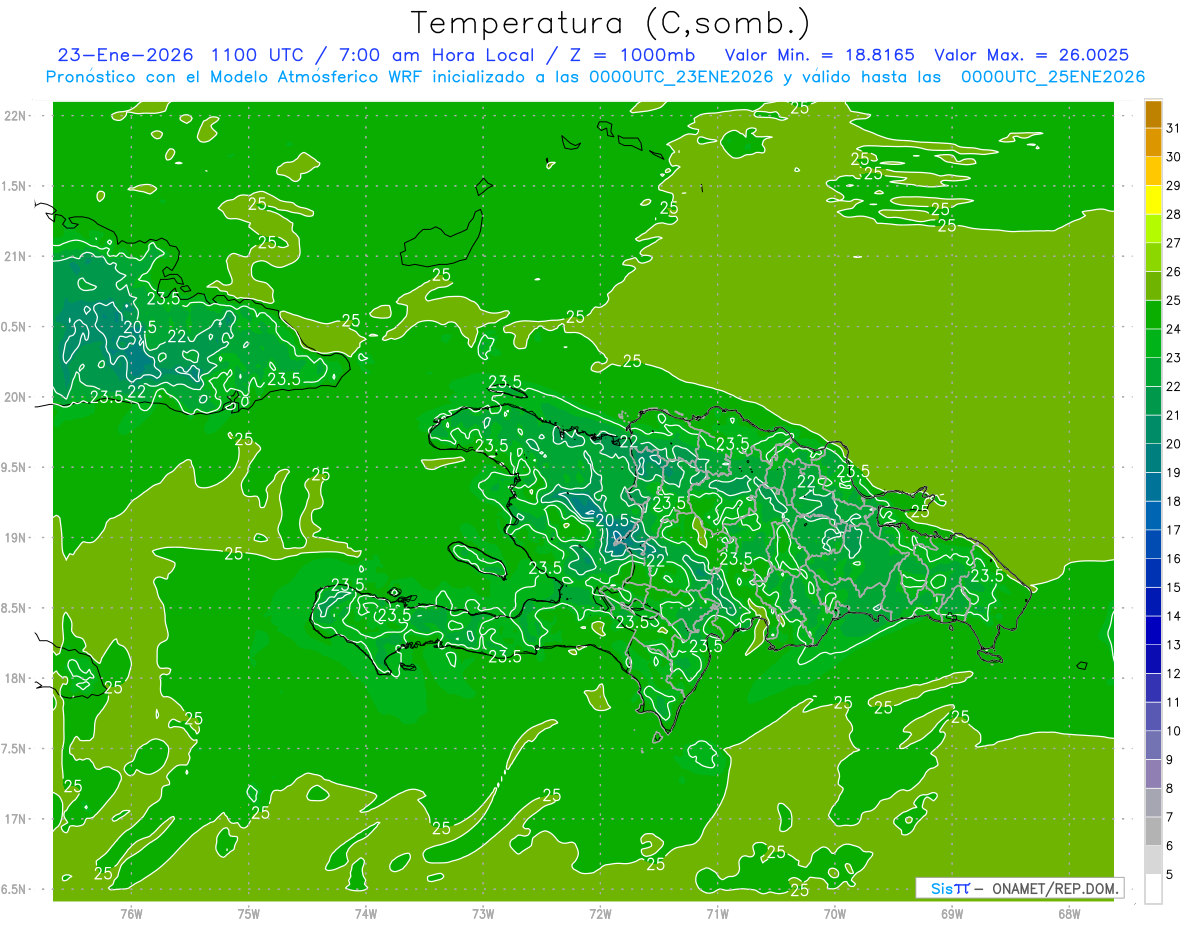The width and height of the screenshot is (1200, 927).
Task: Click the "22N" latitude axis label
Action: pos(16,116)
